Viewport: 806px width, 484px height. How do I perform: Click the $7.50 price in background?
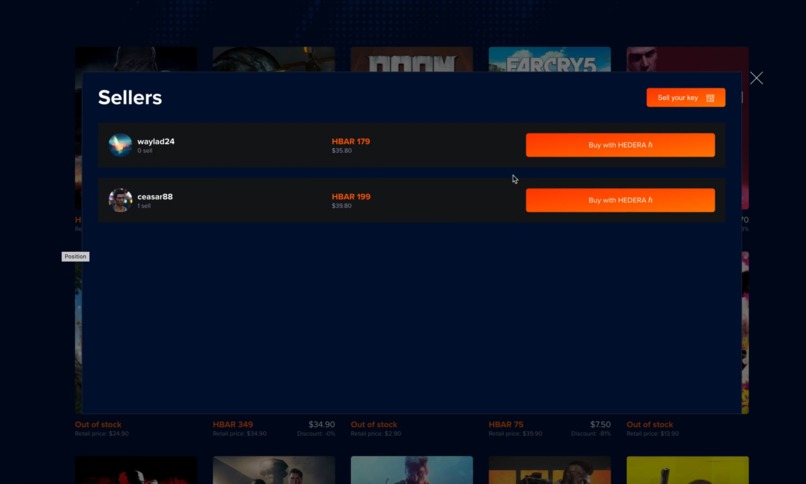coord(600,424)
